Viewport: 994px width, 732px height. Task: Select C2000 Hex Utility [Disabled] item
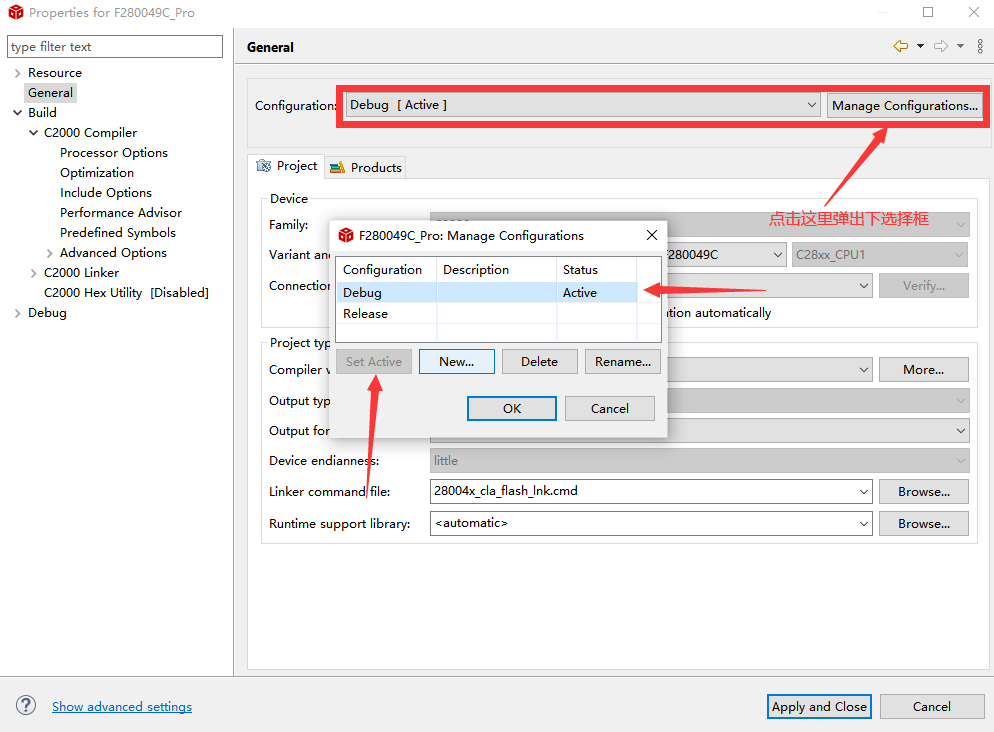126,293
